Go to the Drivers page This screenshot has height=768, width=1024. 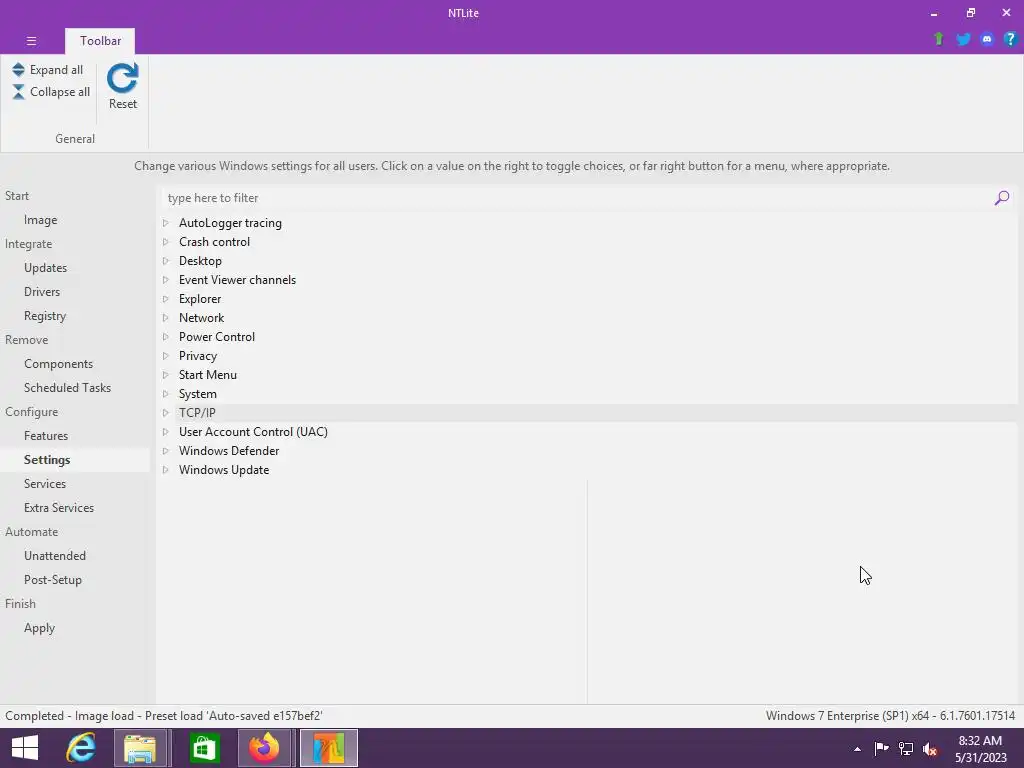(x=42, y=292)
